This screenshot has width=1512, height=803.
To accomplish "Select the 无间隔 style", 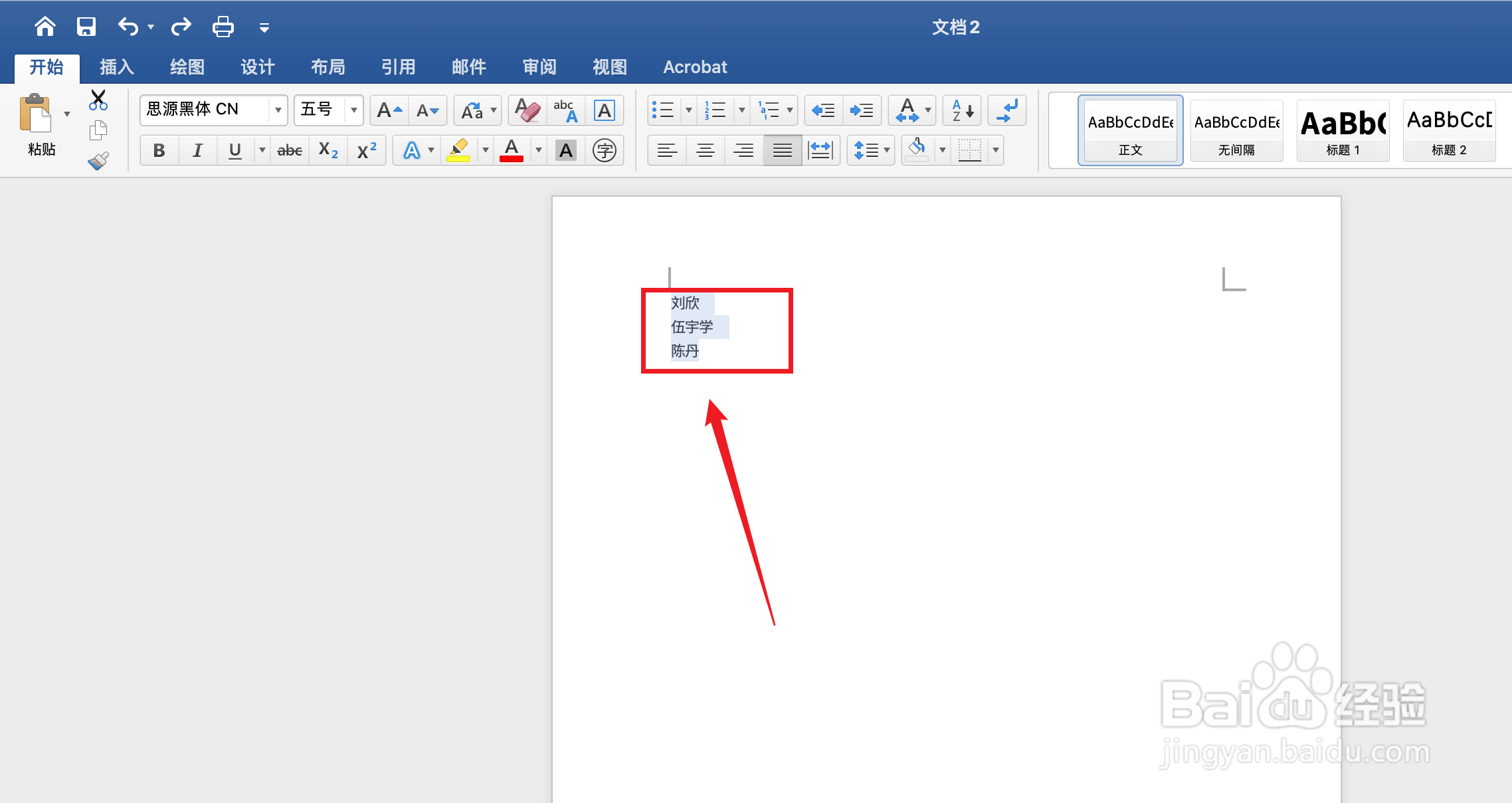I will 1236,130.
